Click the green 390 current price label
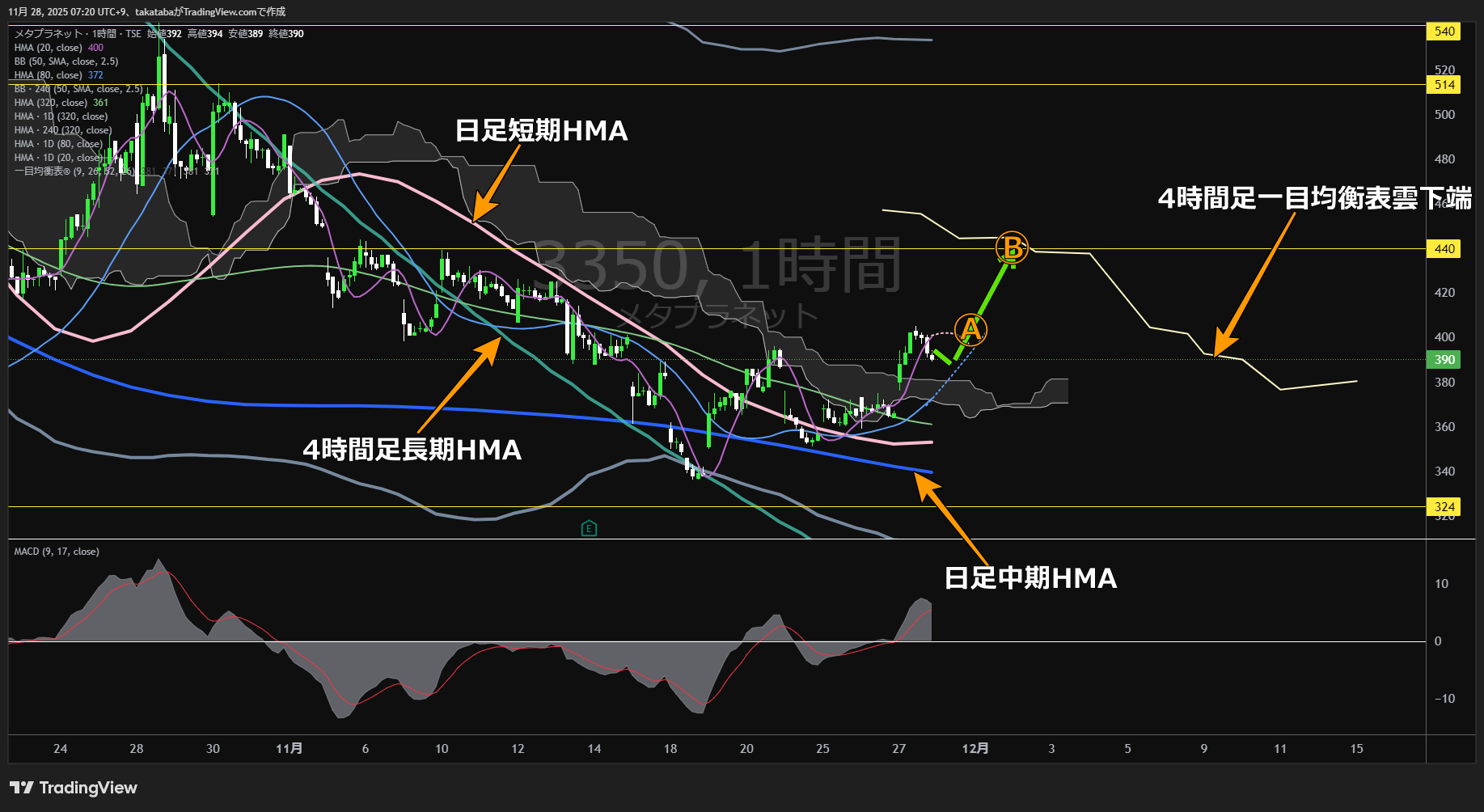The image size is (1484, 812). (1444, 360)
